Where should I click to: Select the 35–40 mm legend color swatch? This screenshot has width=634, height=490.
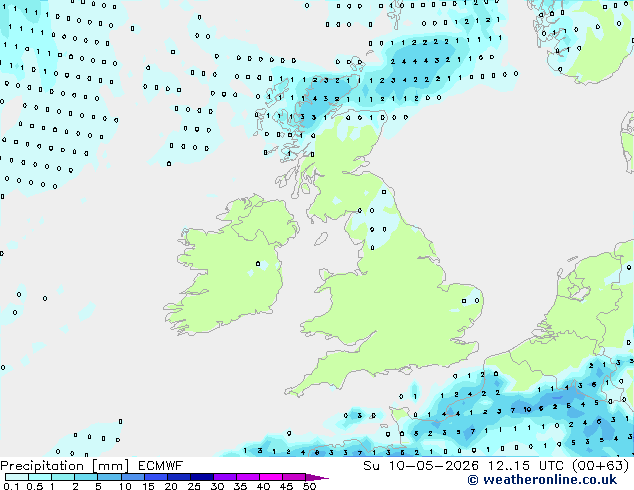click(247, 477)
